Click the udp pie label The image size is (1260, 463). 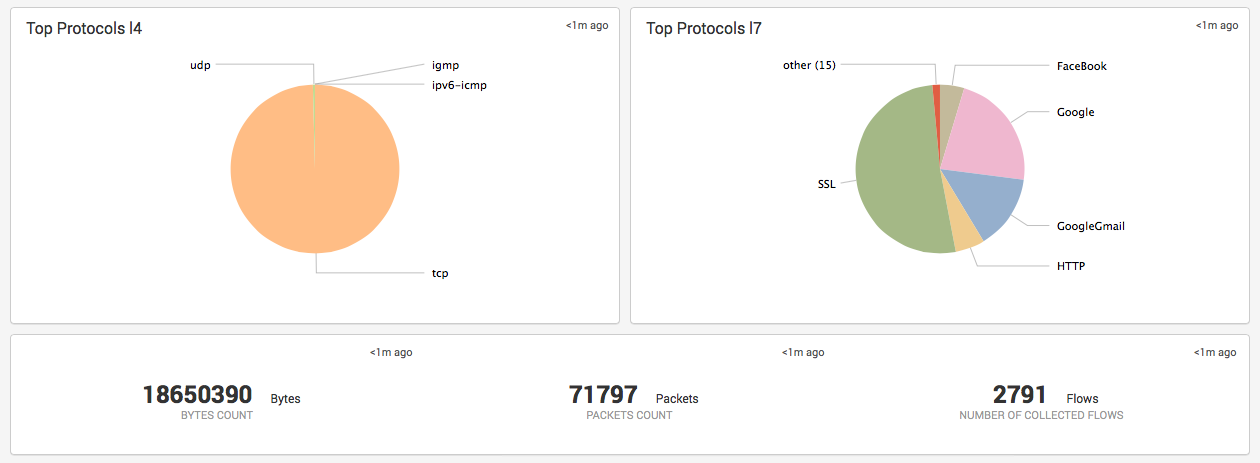point(200,65)
